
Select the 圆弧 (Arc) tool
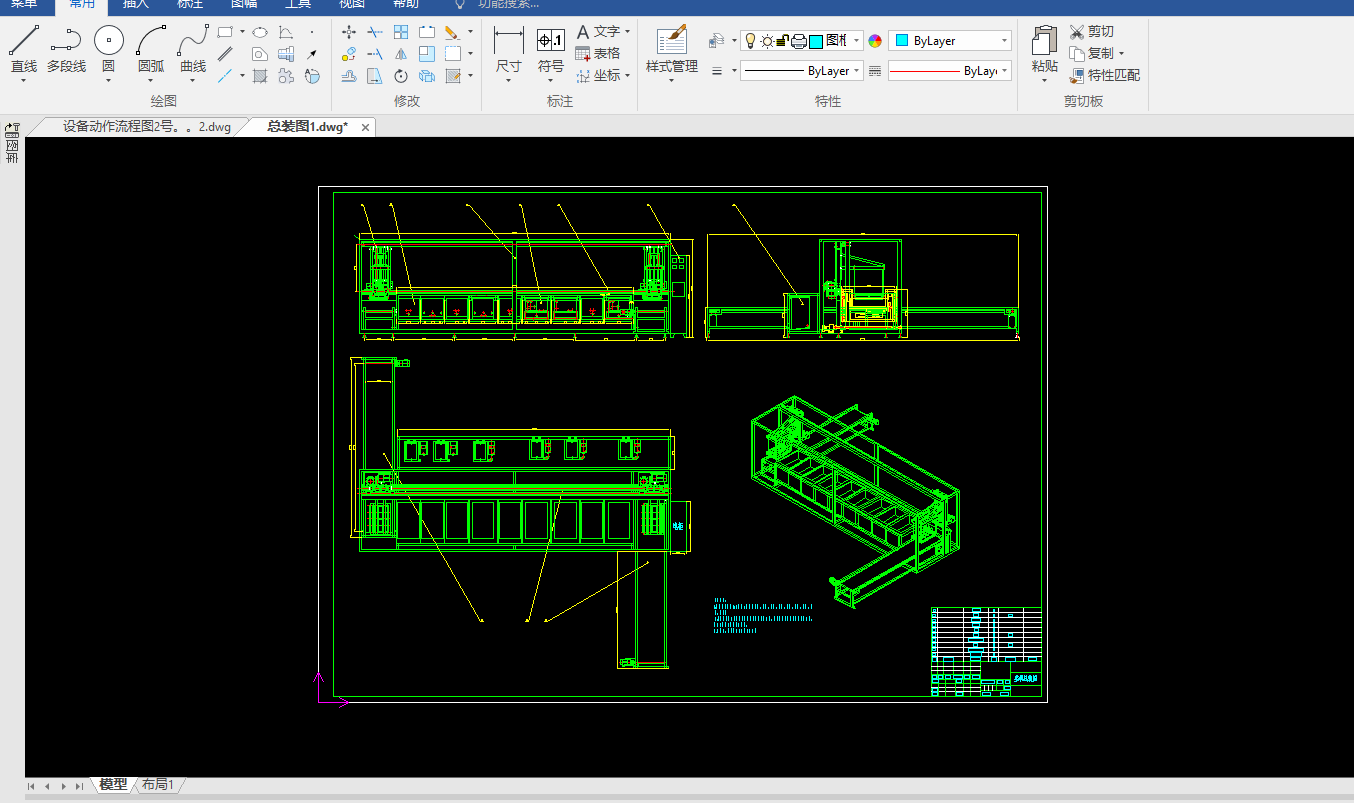[151, 42]
